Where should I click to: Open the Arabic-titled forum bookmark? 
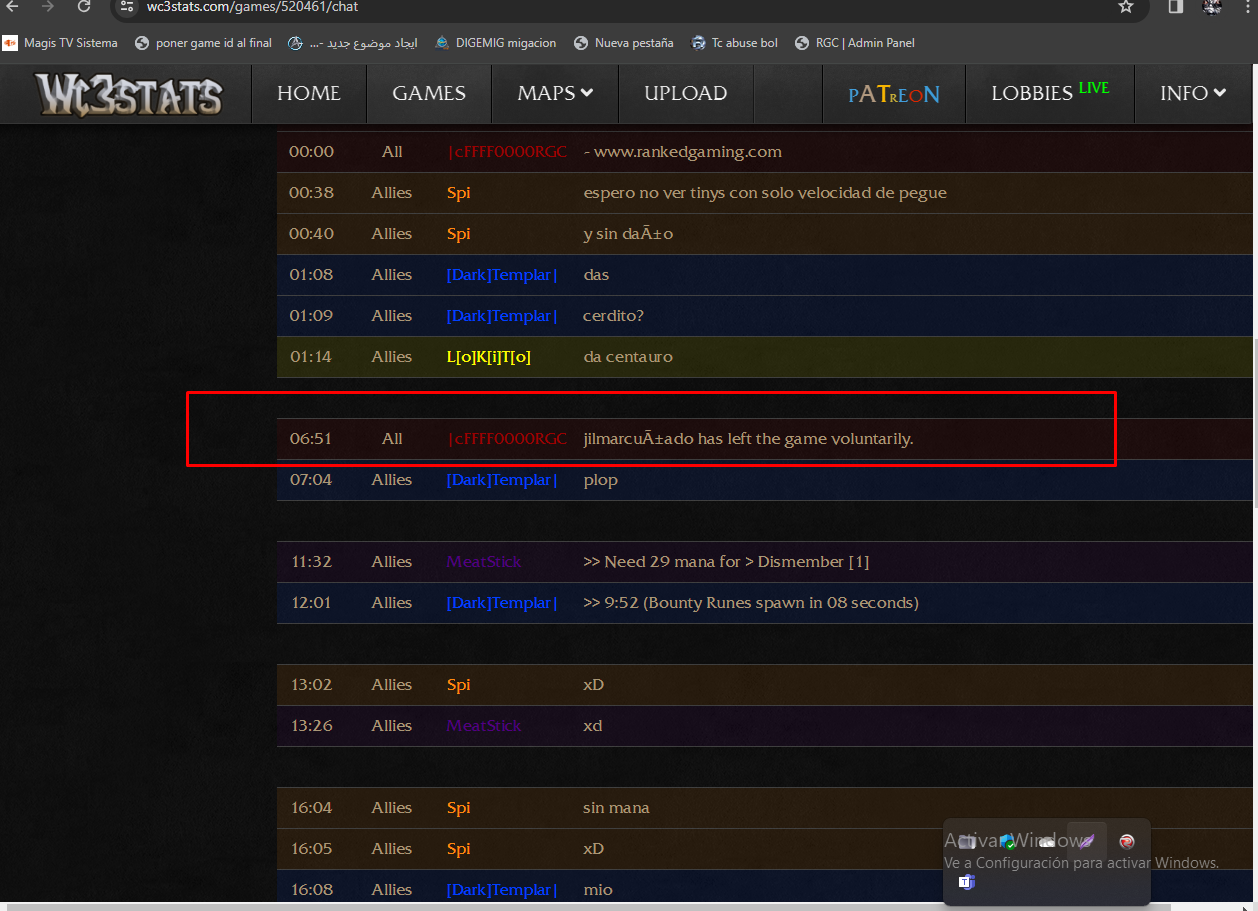click(352, 43)
